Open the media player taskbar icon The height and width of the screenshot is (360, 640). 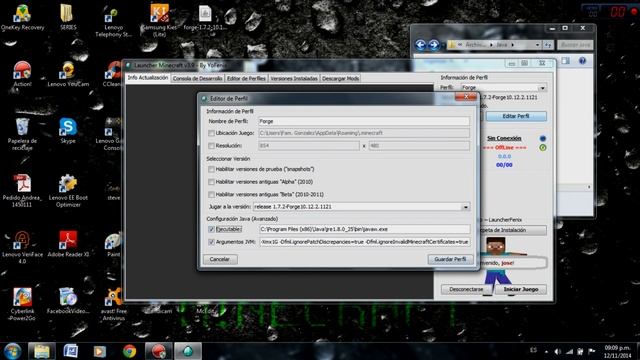(x=99, y=351)
